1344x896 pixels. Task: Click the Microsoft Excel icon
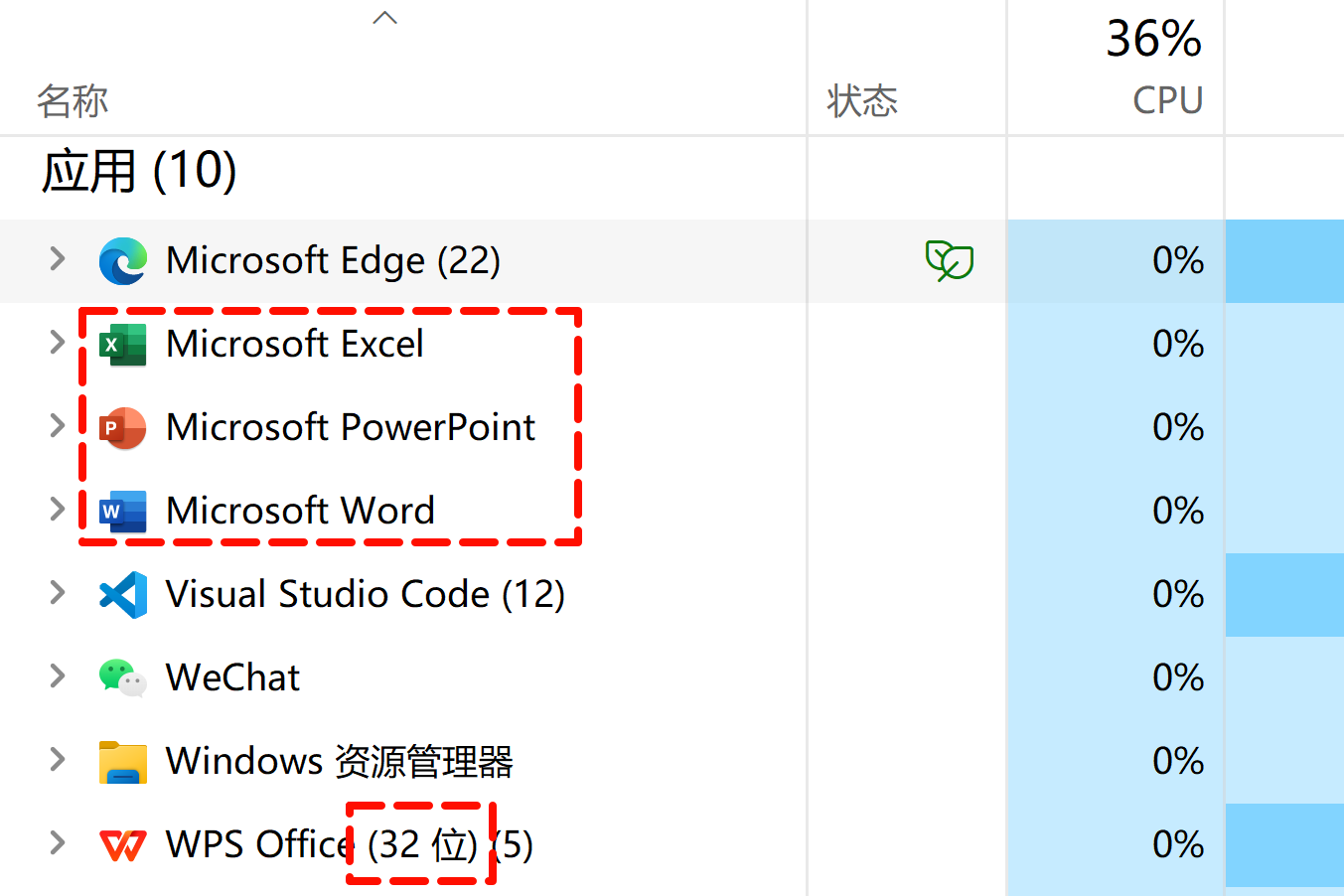[x=123, y=345]
